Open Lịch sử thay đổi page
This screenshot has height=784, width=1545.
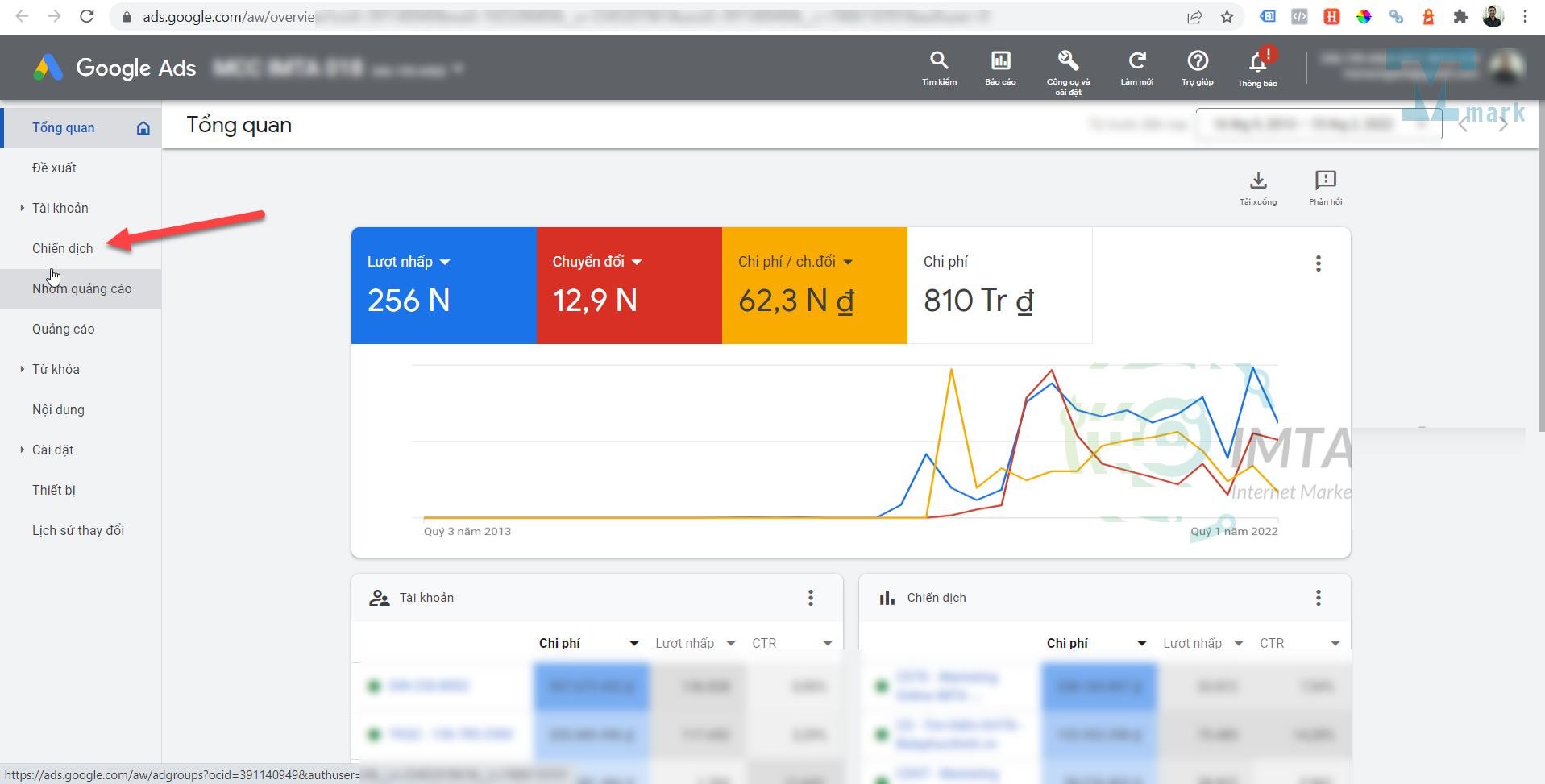pos(78,530)
